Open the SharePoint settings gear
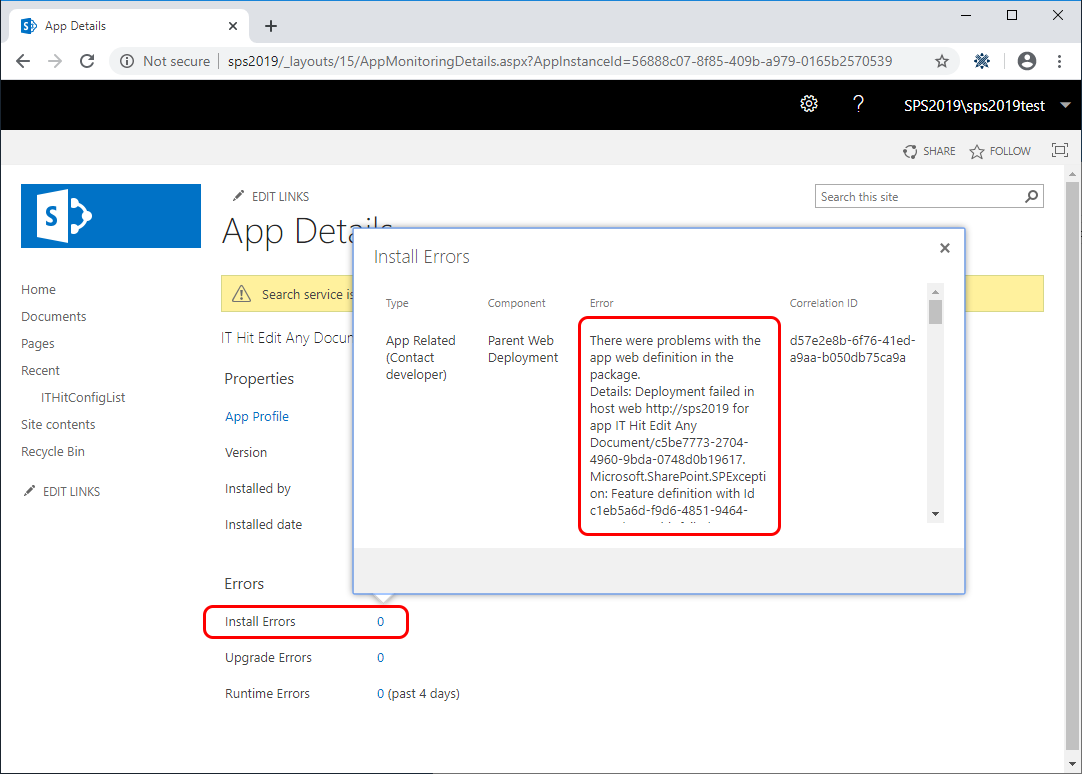Viewport: 1082px width, 774px height. (x=809, y=104)
